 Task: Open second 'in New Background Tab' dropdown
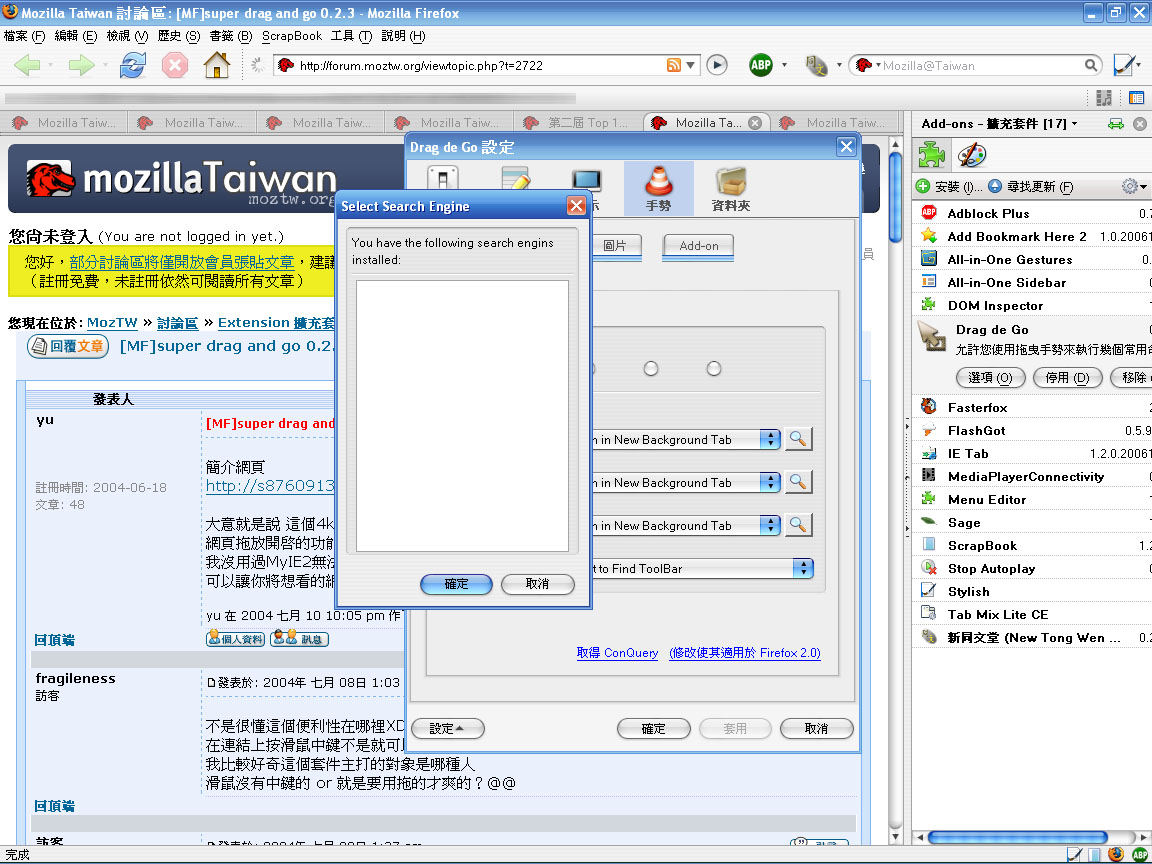pos(769,482)
